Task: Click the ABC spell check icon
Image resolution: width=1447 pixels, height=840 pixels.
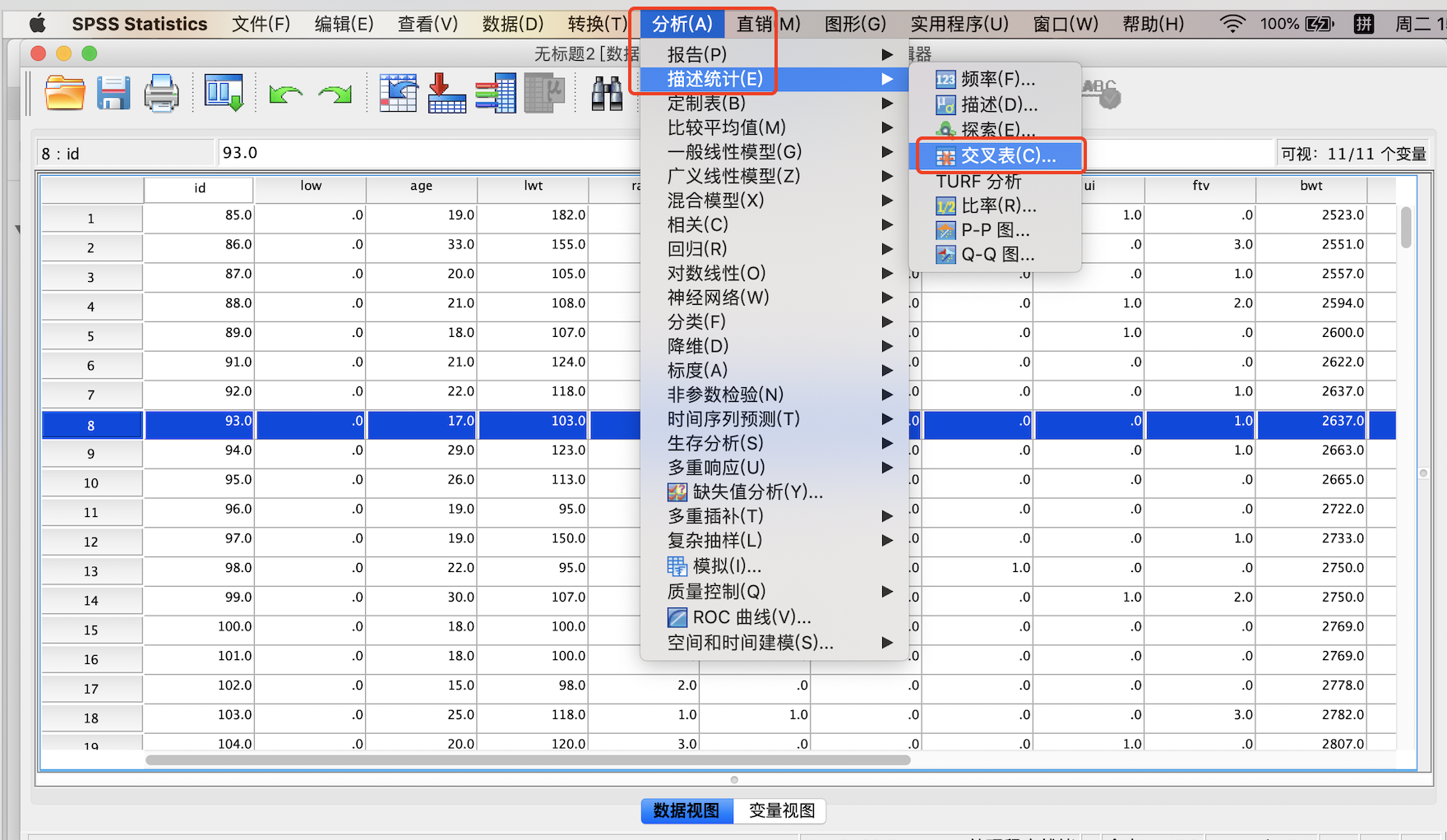Action: click(1101, 93)
